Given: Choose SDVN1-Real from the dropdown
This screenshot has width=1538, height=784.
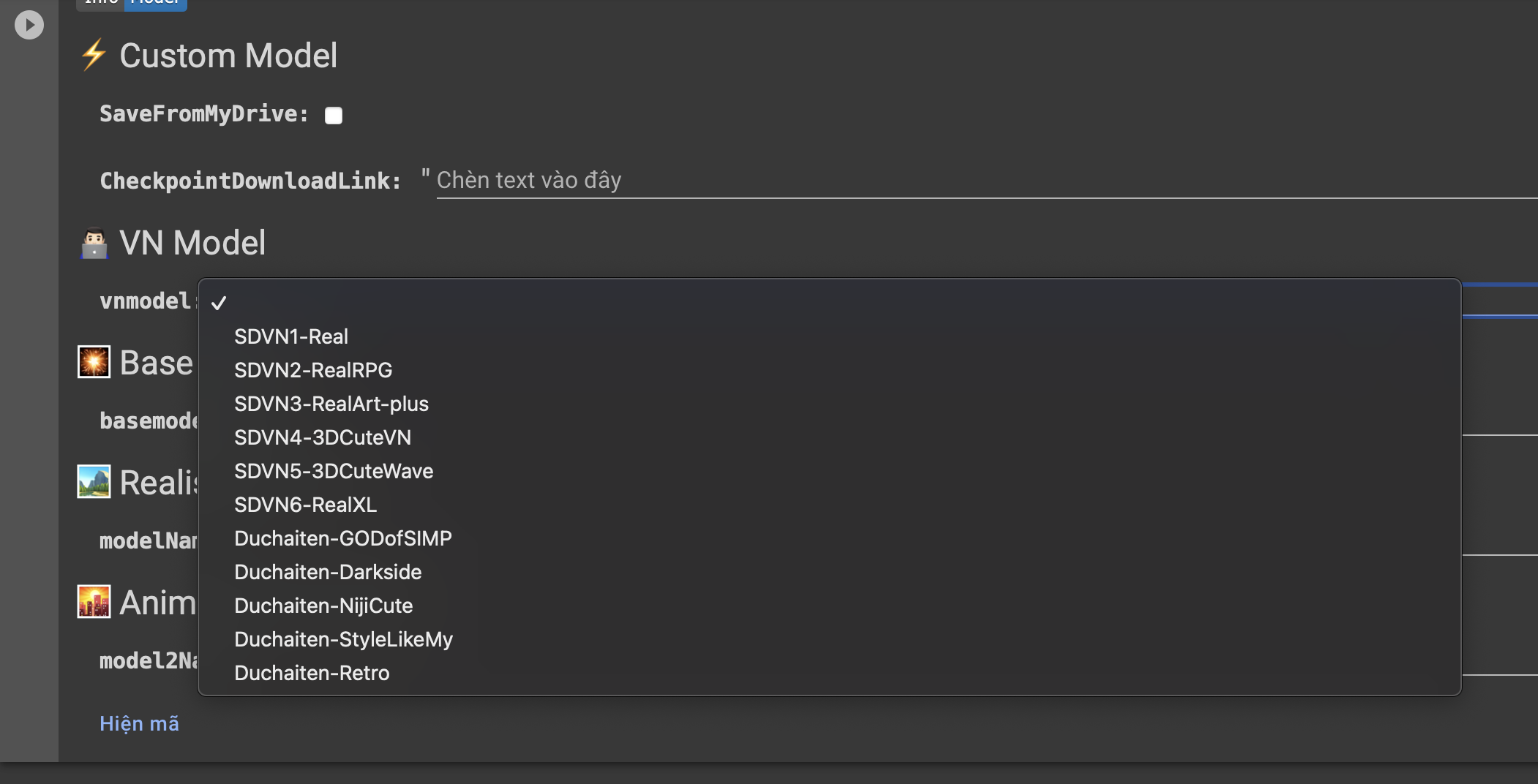Looking at the screenshot, I should (291, 336).
